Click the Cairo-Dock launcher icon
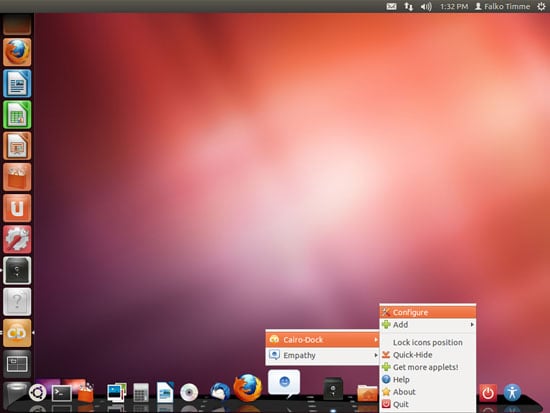550x413 pixels. point(17,333)
